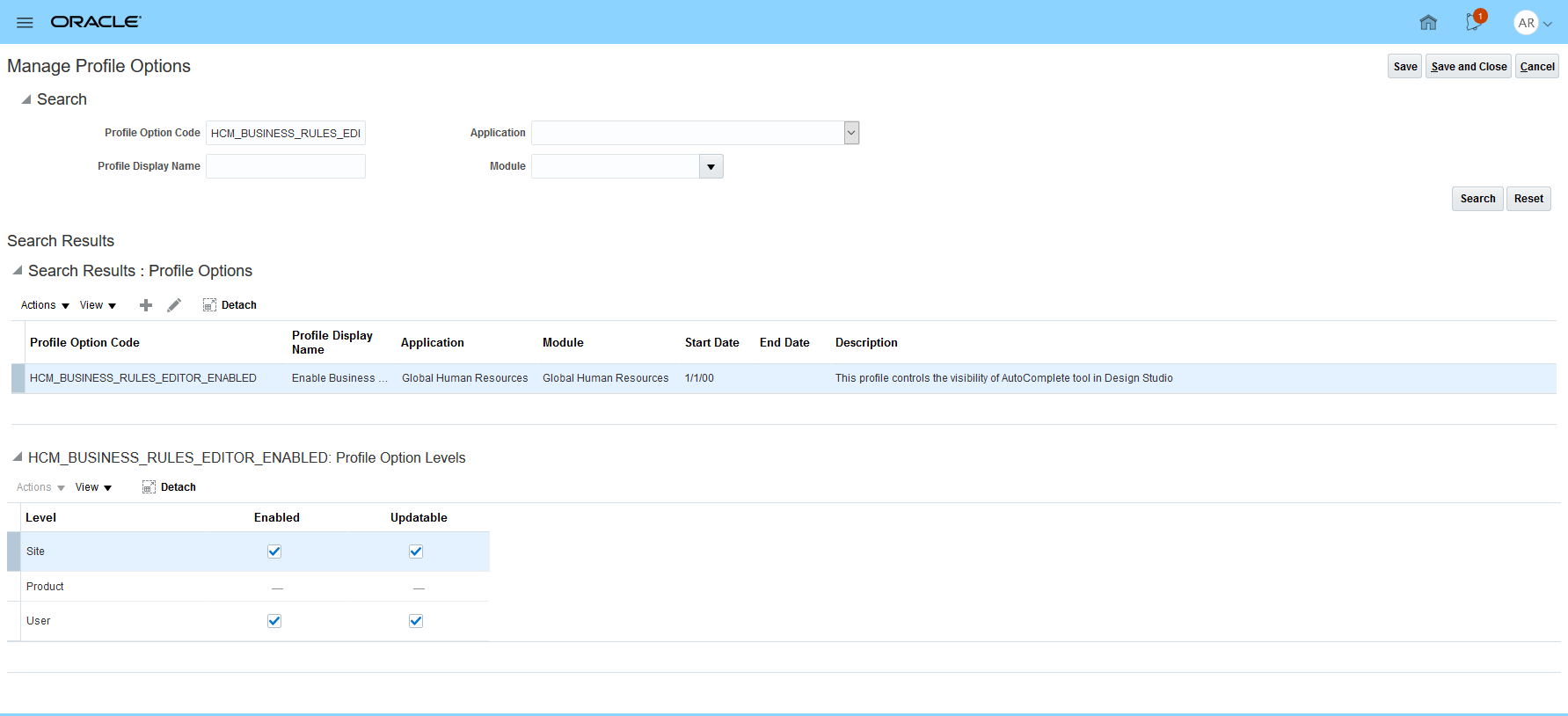Screen dimensions: 1568x716
Task: Click the Level column header
Action: tap(40, 518)
